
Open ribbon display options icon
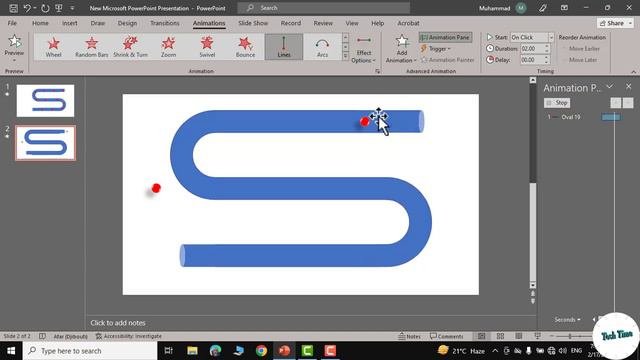[x=564, y=8]
